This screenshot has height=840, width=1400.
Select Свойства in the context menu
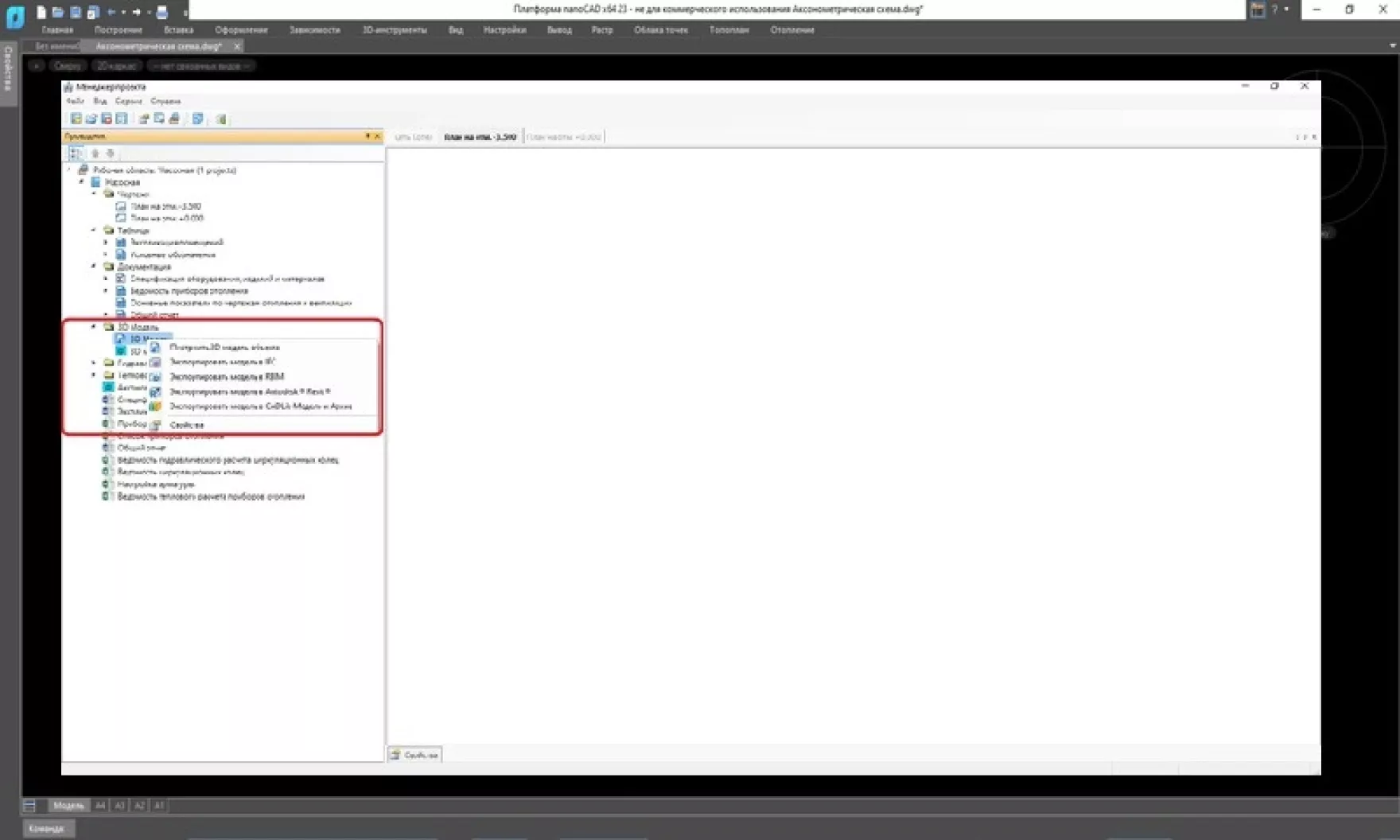pyautogui.click(x=187, y=425)
